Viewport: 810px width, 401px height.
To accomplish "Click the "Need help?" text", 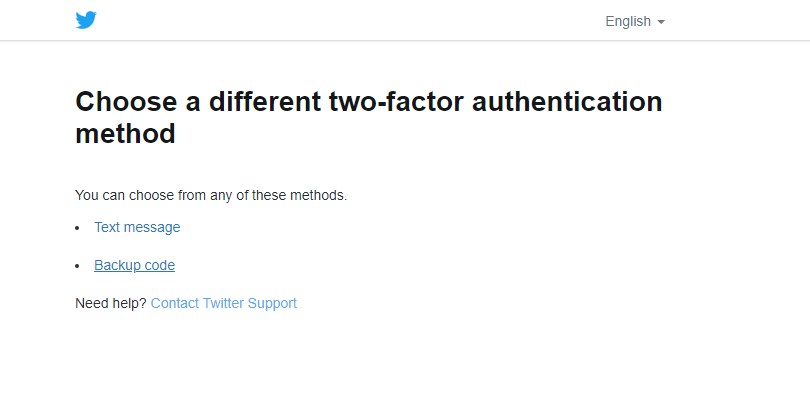I will 111,303.
